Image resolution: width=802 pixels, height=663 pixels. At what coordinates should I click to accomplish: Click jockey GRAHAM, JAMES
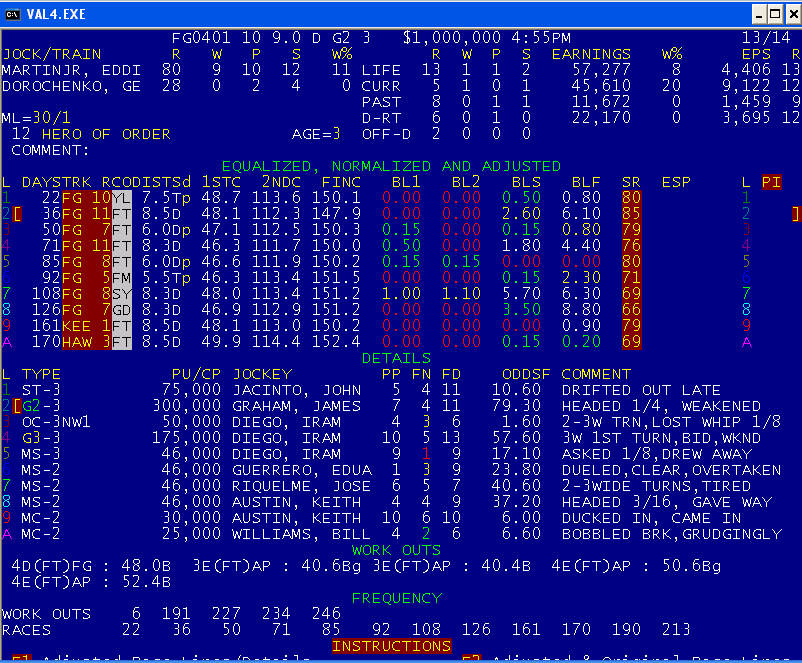(x=297, y=406)
